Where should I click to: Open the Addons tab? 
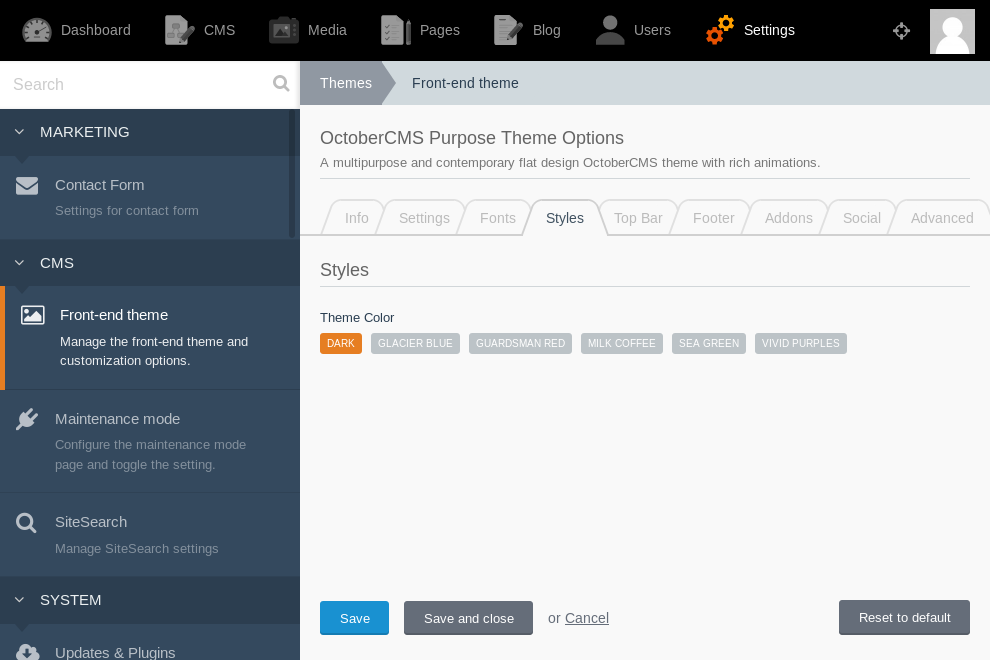789,218
